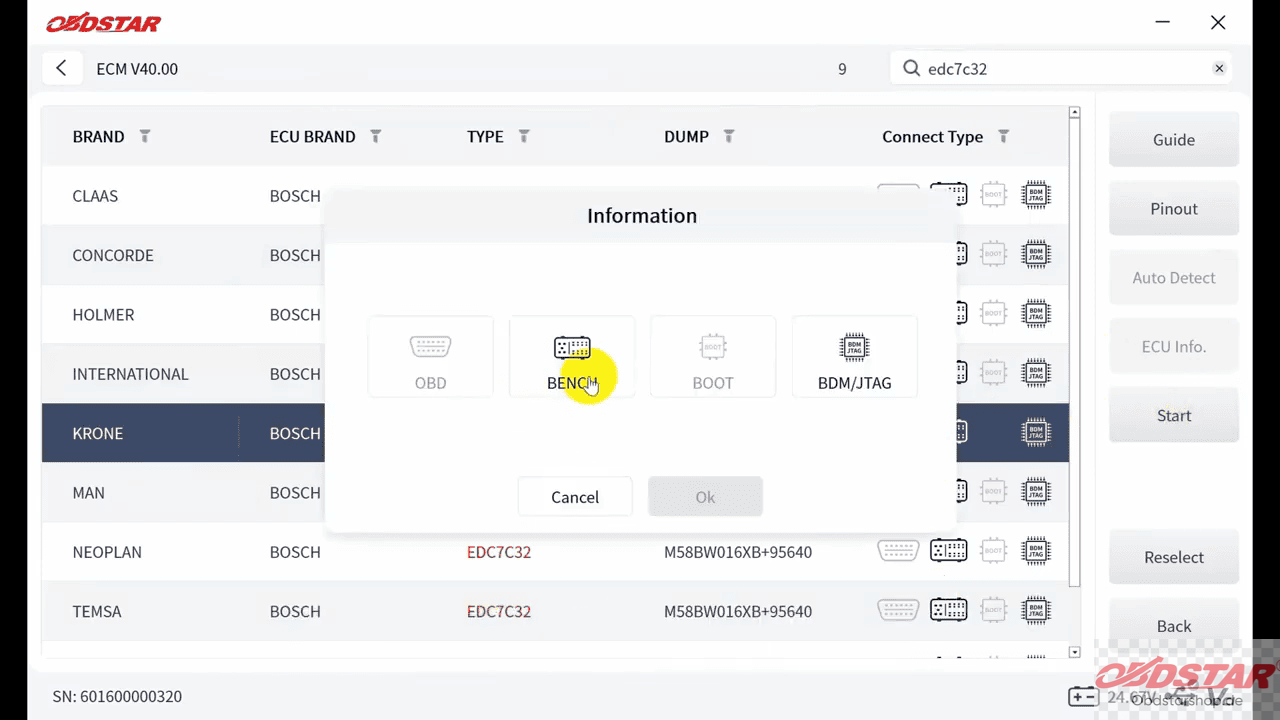Select the NEOPLAN brand row
The width and height of the screenshot is (1280, 720).
point(555,551)
